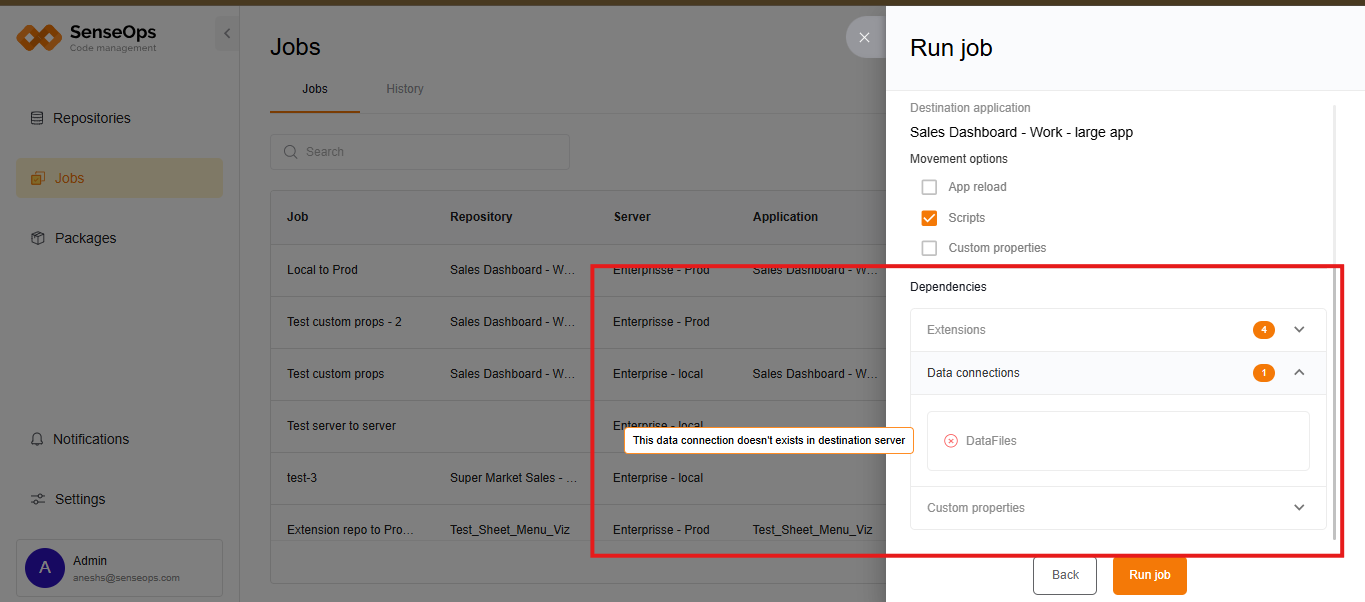Click the Job column header

tap(298, 217)
